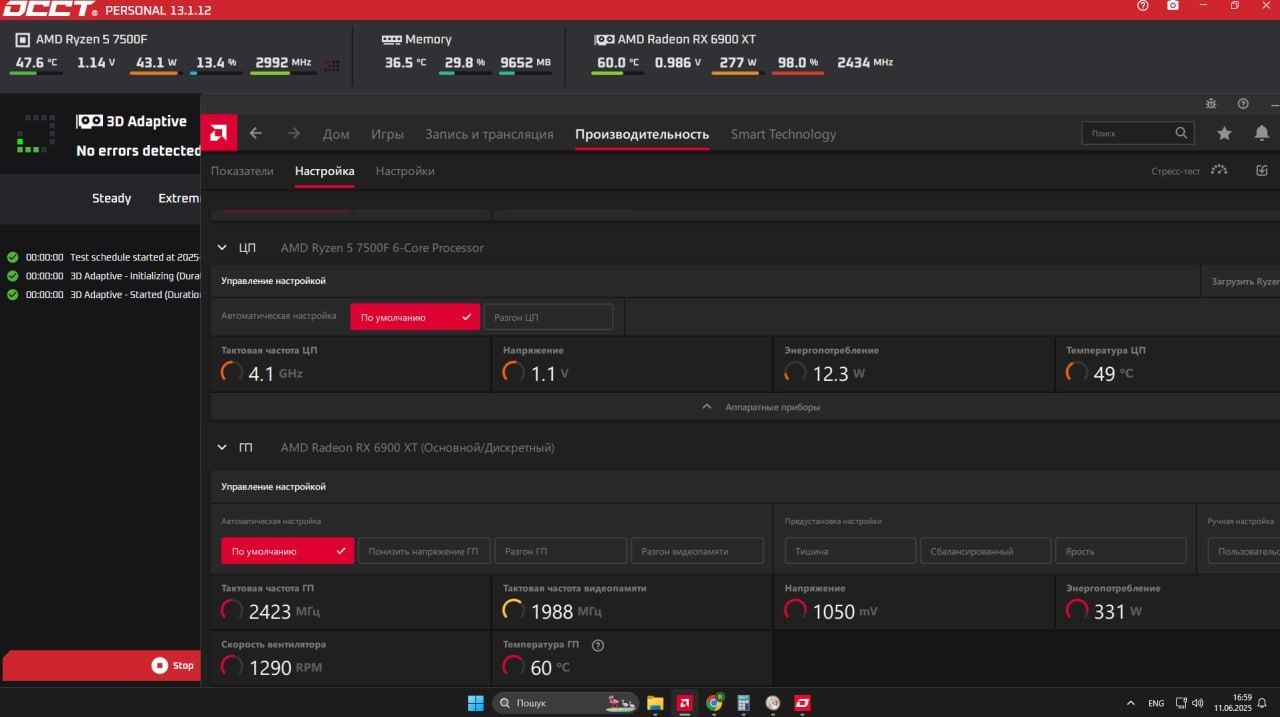Enable Разгон ЦП auto tuning
This screenshot has width=1280, height=717.
point(548,317)
